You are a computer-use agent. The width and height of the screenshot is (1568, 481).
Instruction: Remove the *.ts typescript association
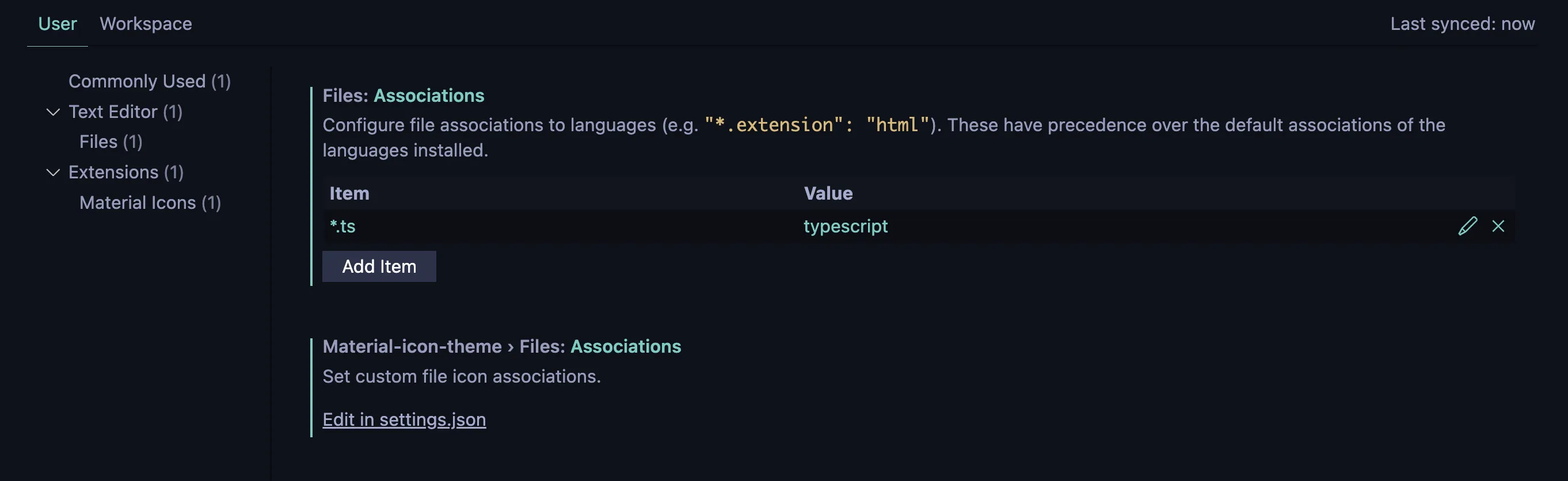click(x=1498, y=226)
